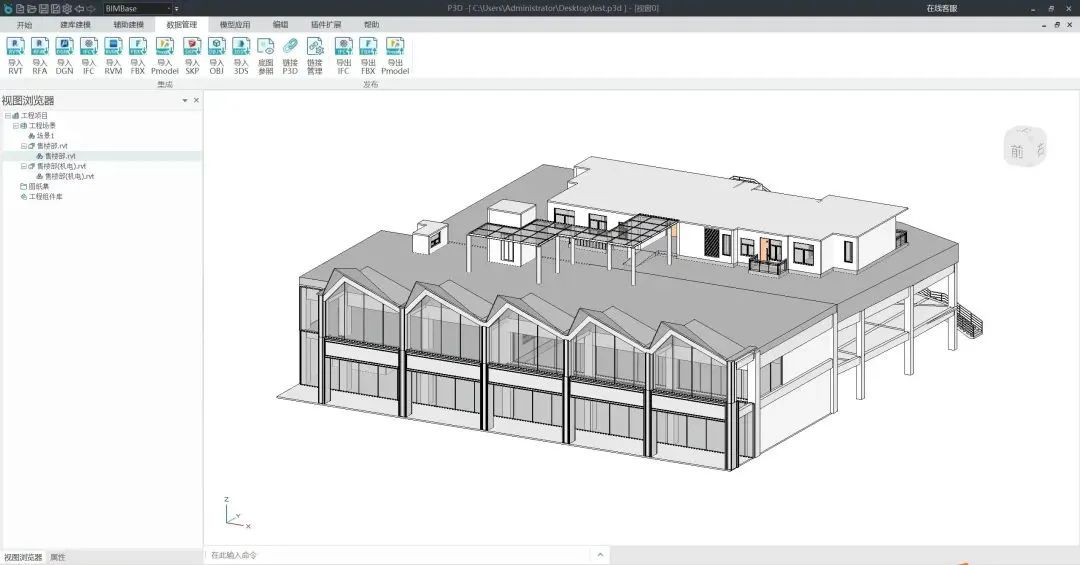1080x565 pixels.
Task: Open the 开始 ribbon tab
Action: (x=24, y=24)
